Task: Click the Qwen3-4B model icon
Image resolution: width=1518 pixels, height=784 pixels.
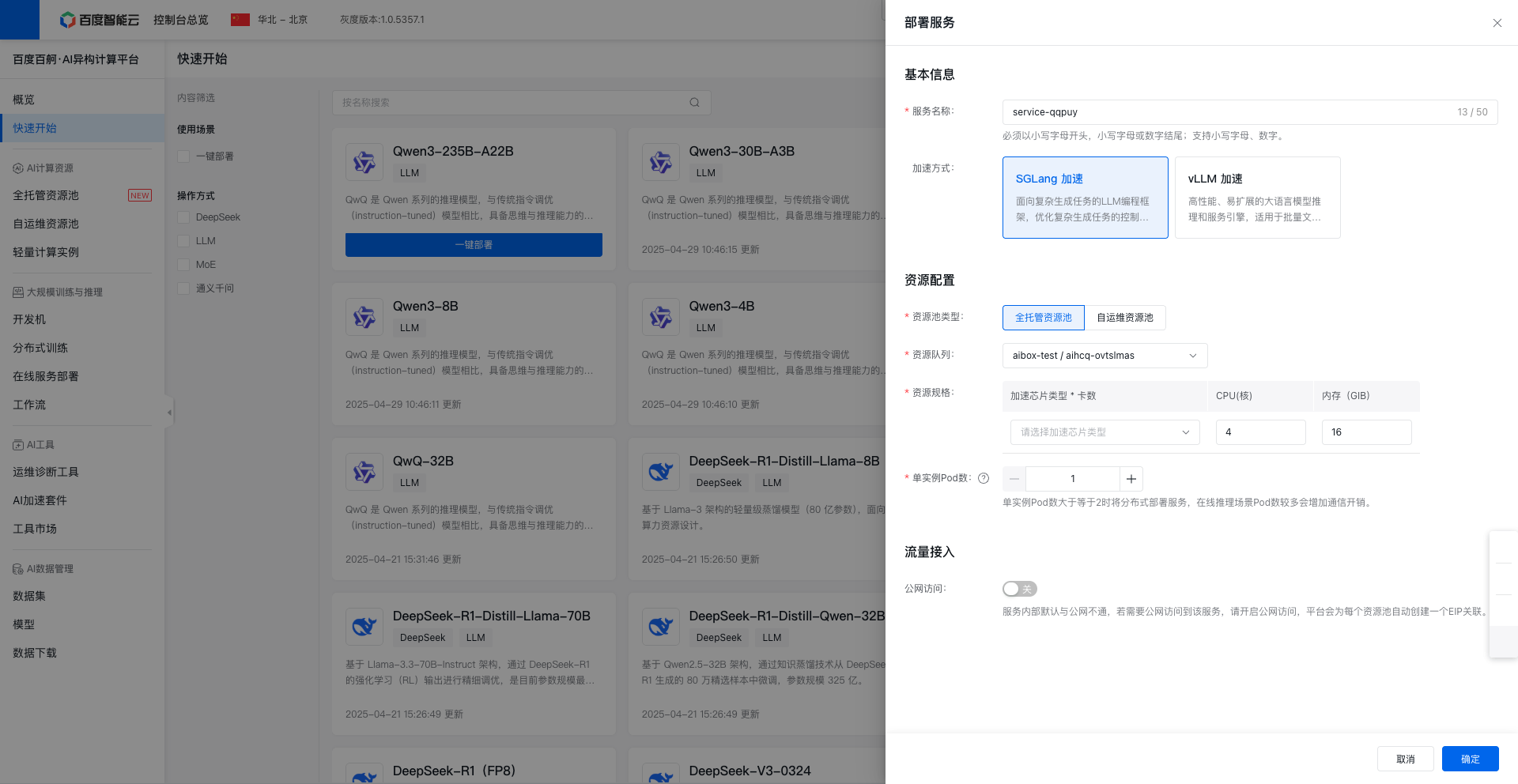Action: coord(661,317)
